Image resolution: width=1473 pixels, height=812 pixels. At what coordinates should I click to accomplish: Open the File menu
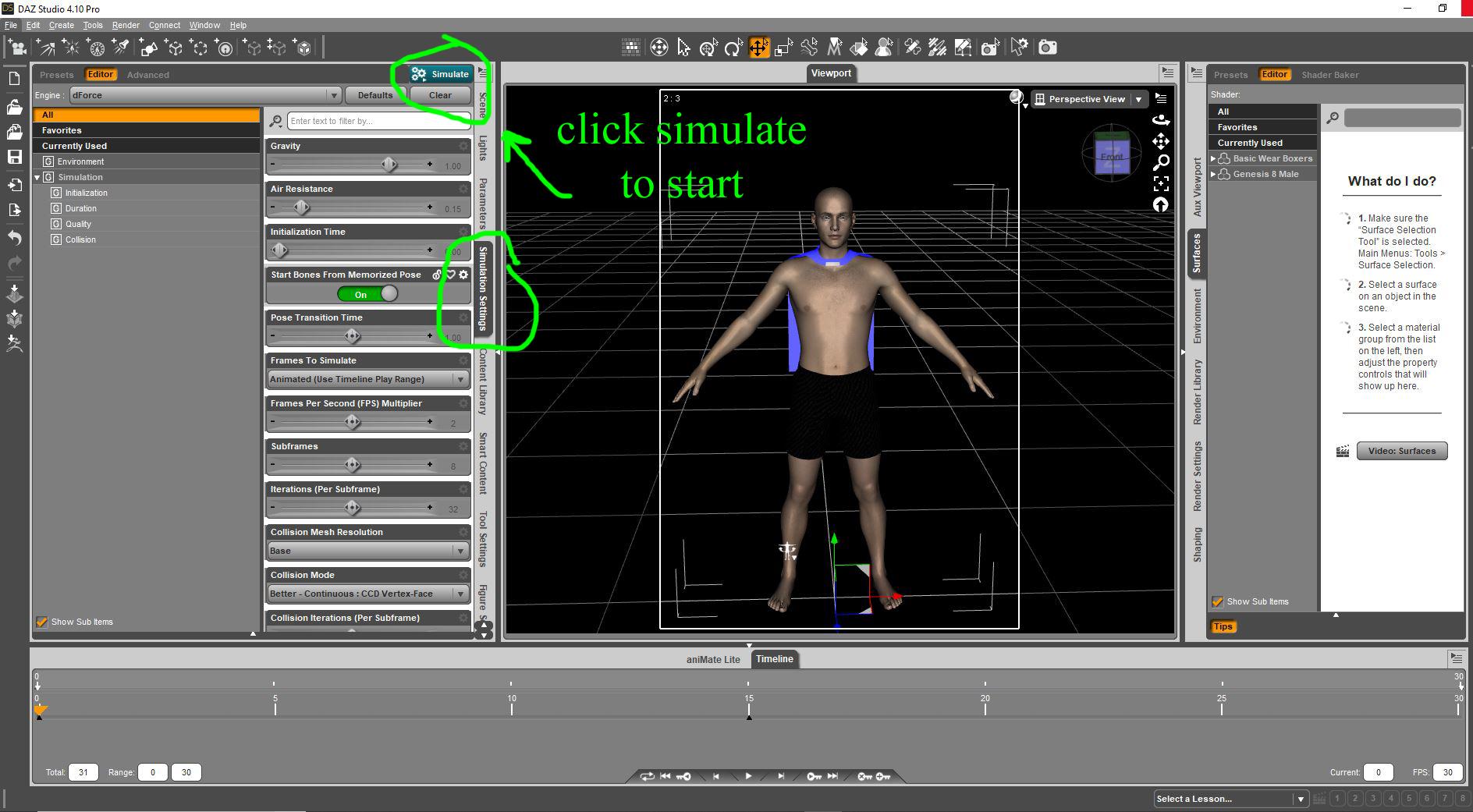[x=11, y=25]
